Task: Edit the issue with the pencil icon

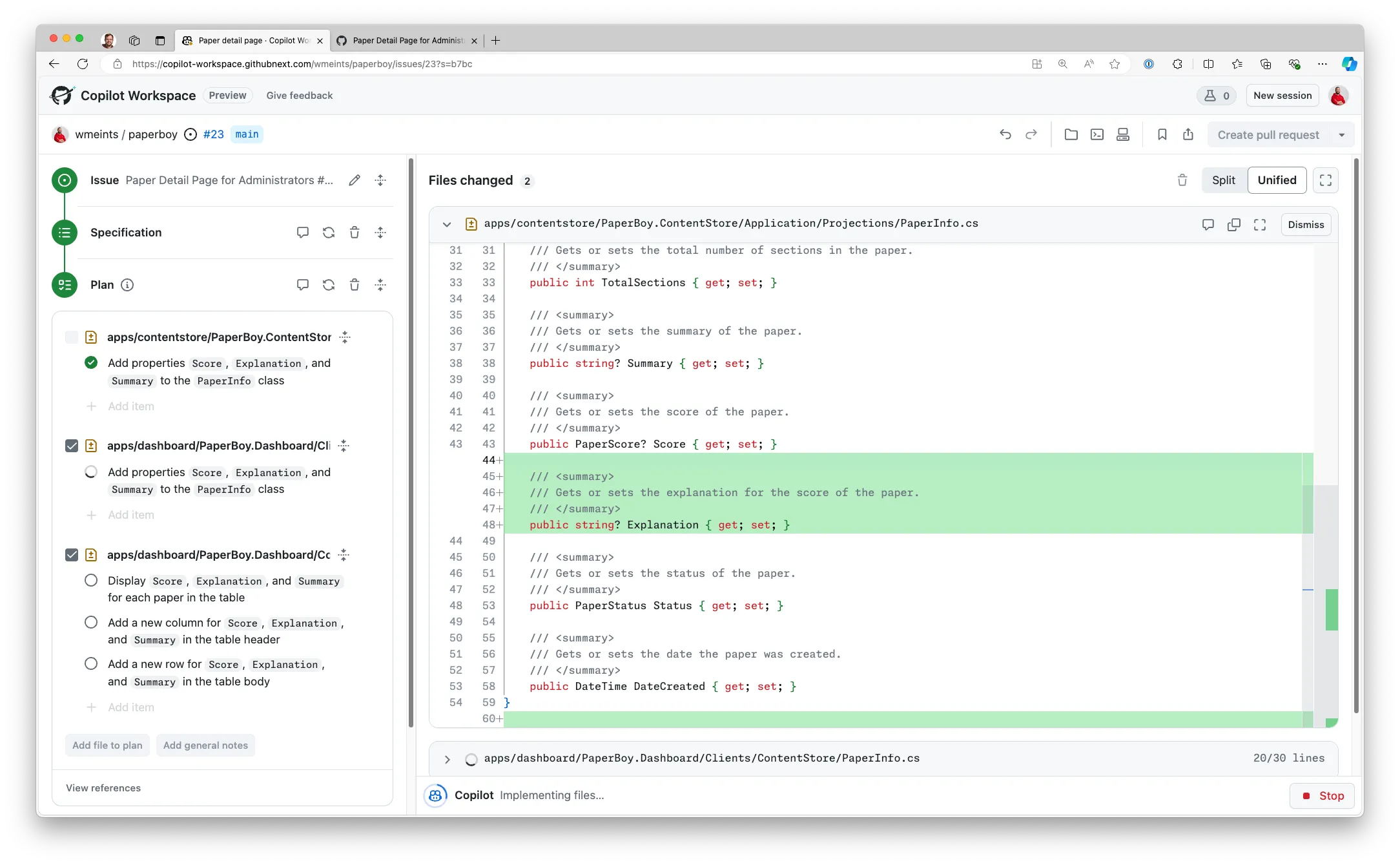Action: pyautogui.click(x=355, y=180)
